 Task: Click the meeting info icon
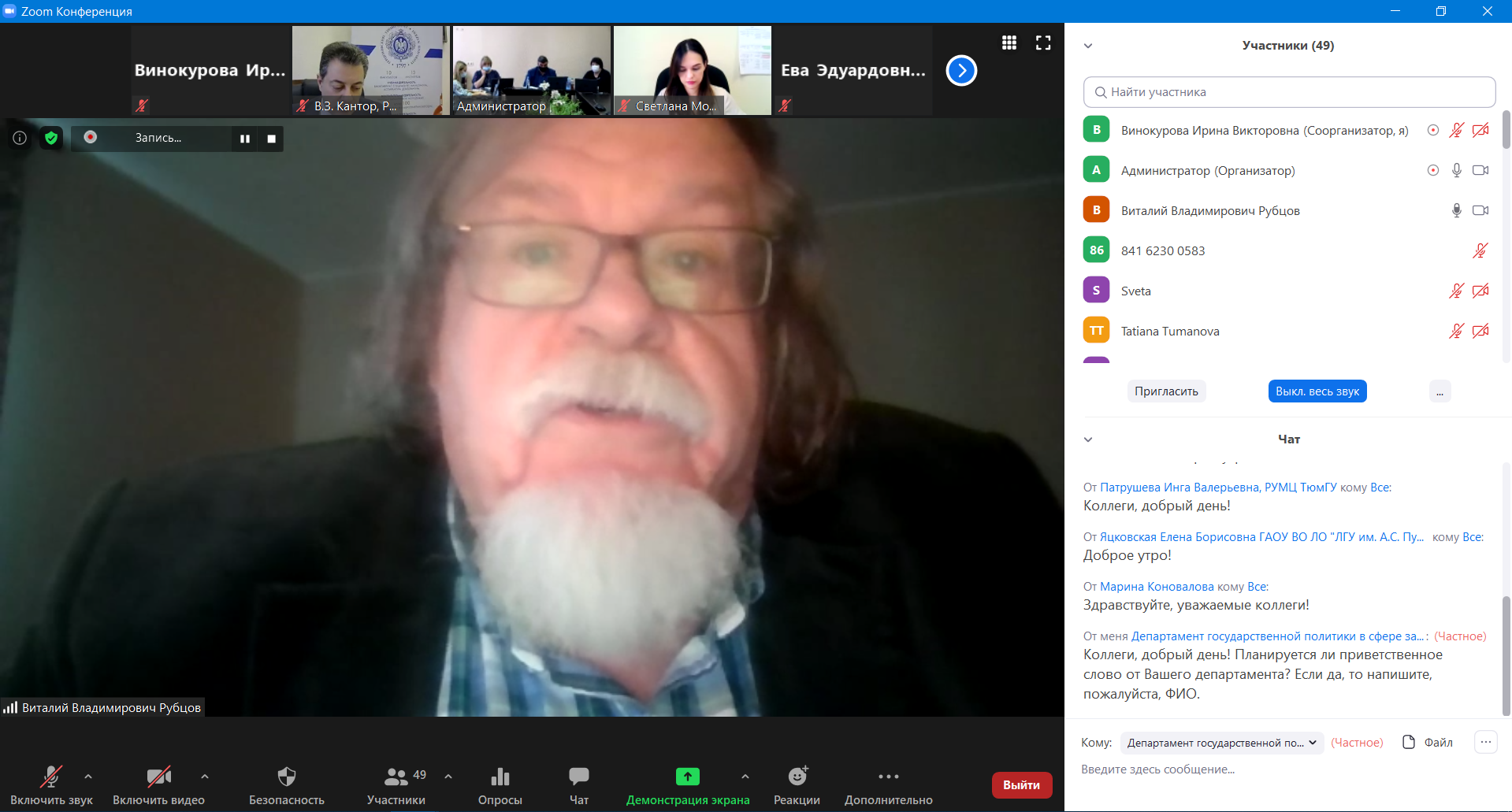[x=20, y=139]
